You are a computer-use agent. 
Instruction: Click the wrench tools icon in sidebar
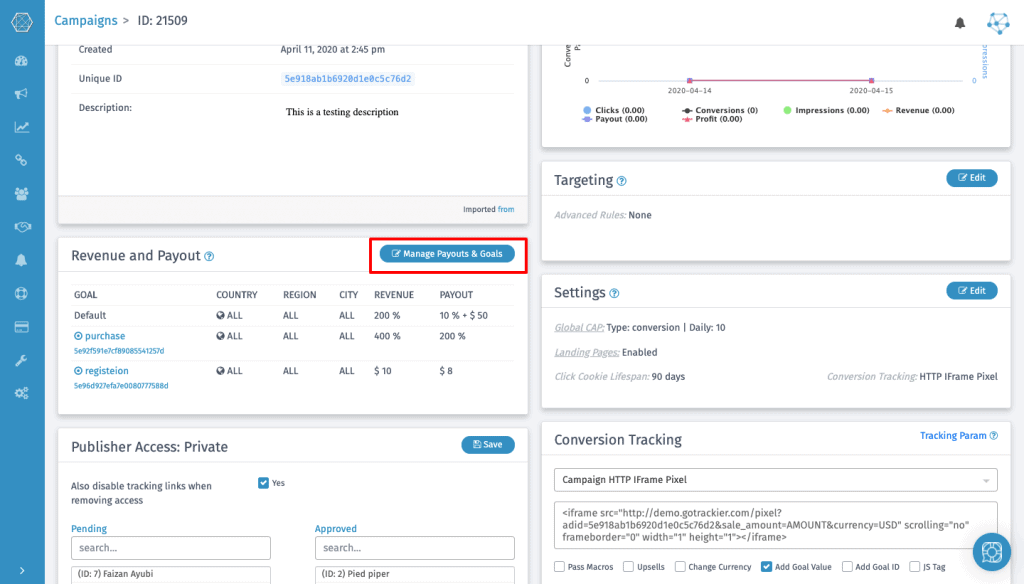tap(21, 360)
